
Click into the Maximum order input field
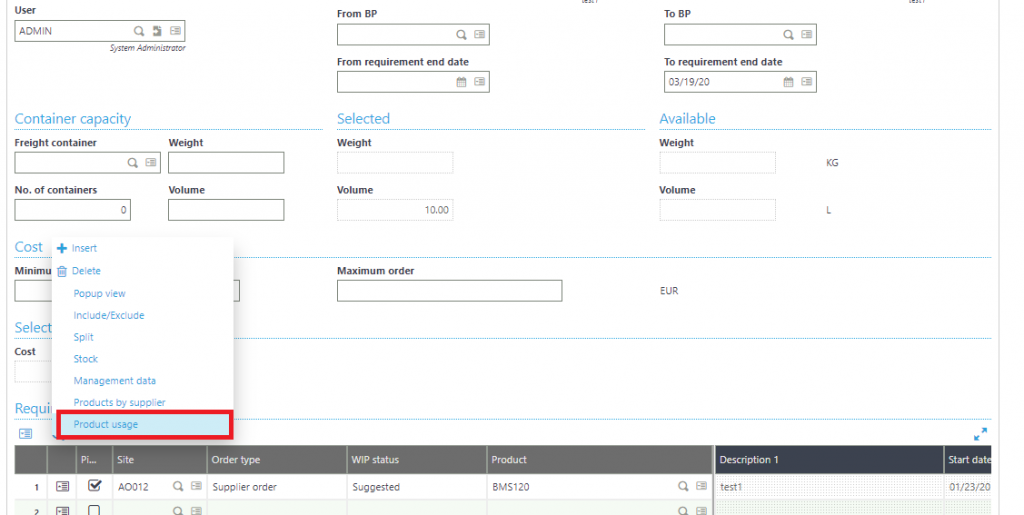click(449, 291)
